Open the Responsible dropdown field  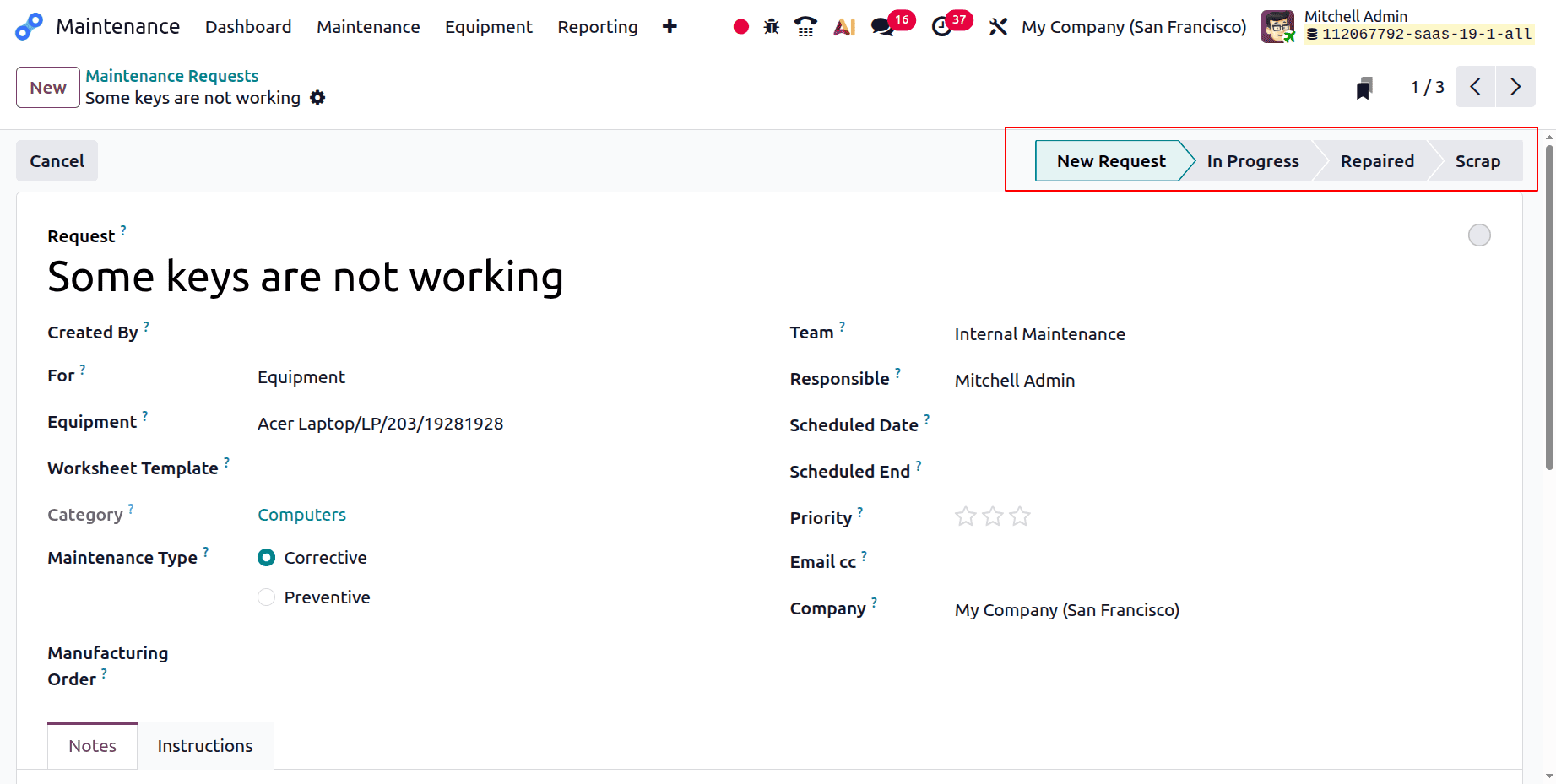coord(1223,381)
